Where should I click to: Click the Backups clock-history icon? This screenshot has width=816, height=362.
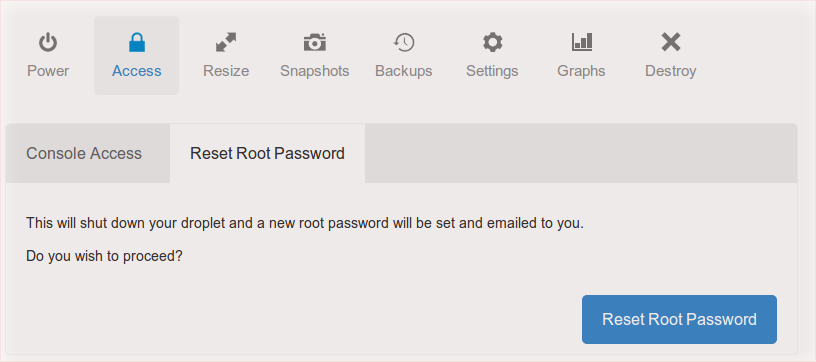[x=404, y=42]
